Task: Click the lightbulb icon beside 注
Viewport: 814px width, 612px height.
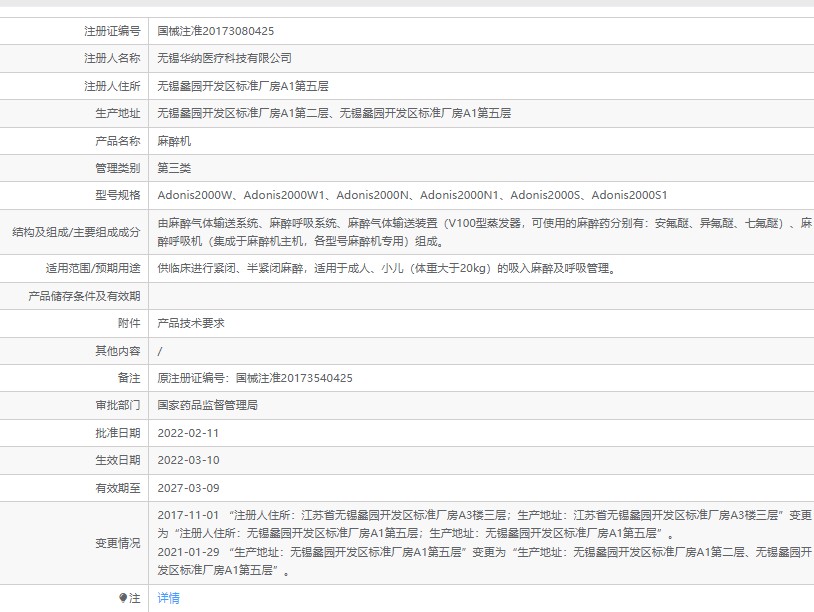Action: (123, 598)
